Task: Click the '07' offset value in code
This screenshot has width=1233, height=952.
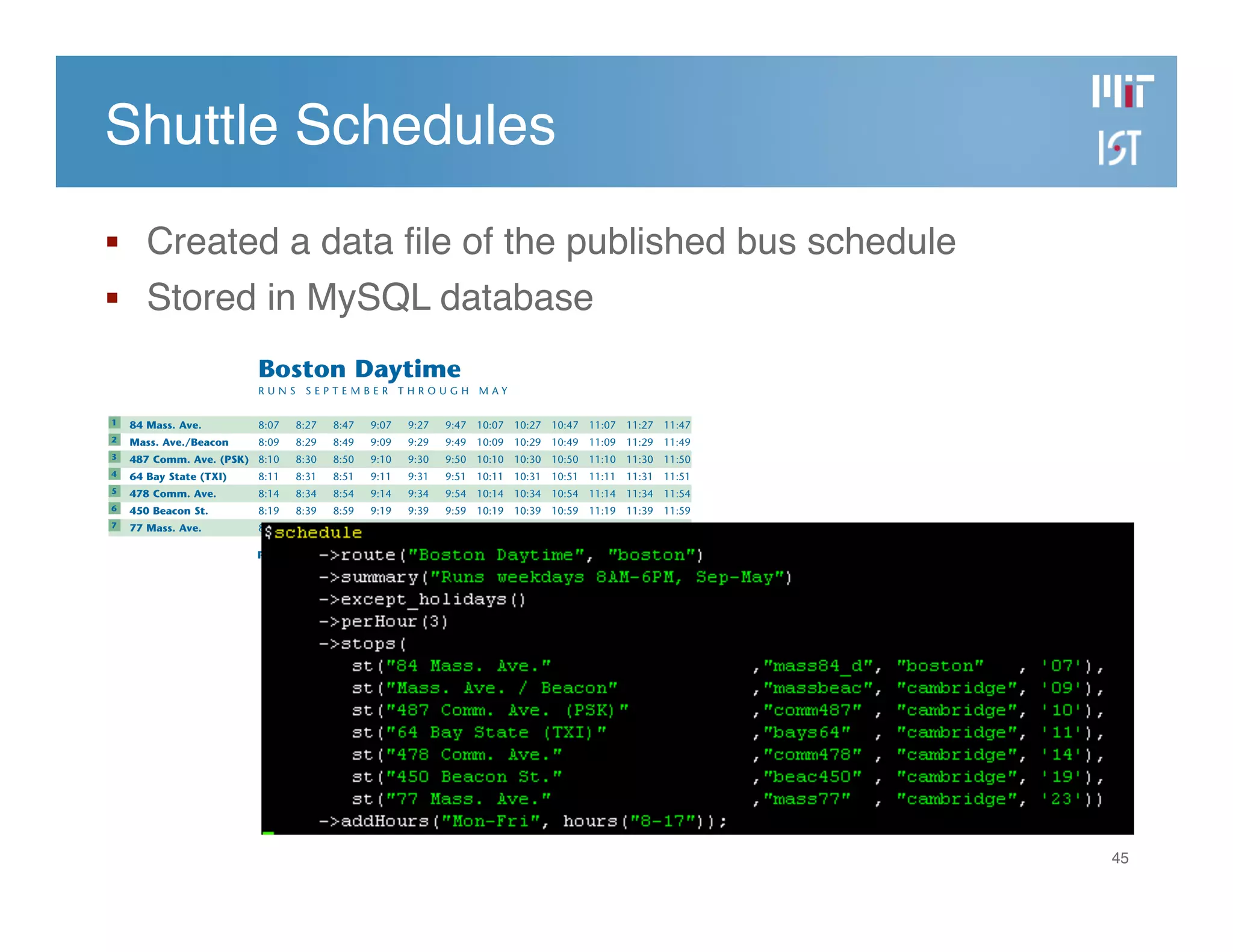Action: (1062, 666)
